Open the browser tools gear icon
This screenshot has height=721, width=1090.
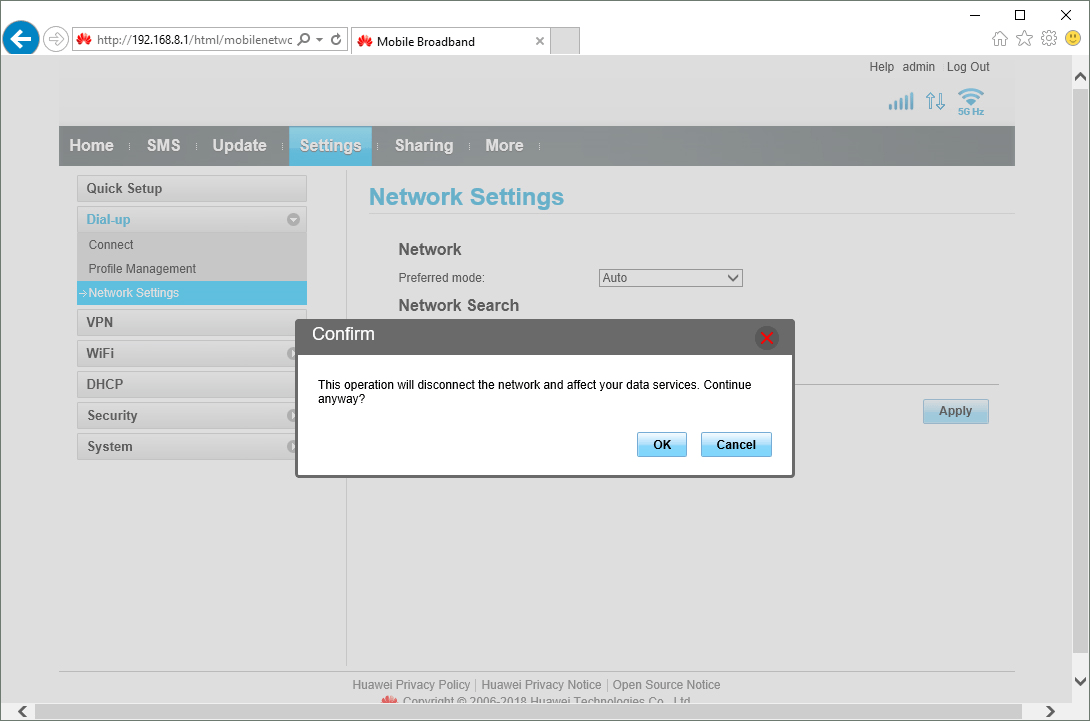click(x=1048, y=38)
